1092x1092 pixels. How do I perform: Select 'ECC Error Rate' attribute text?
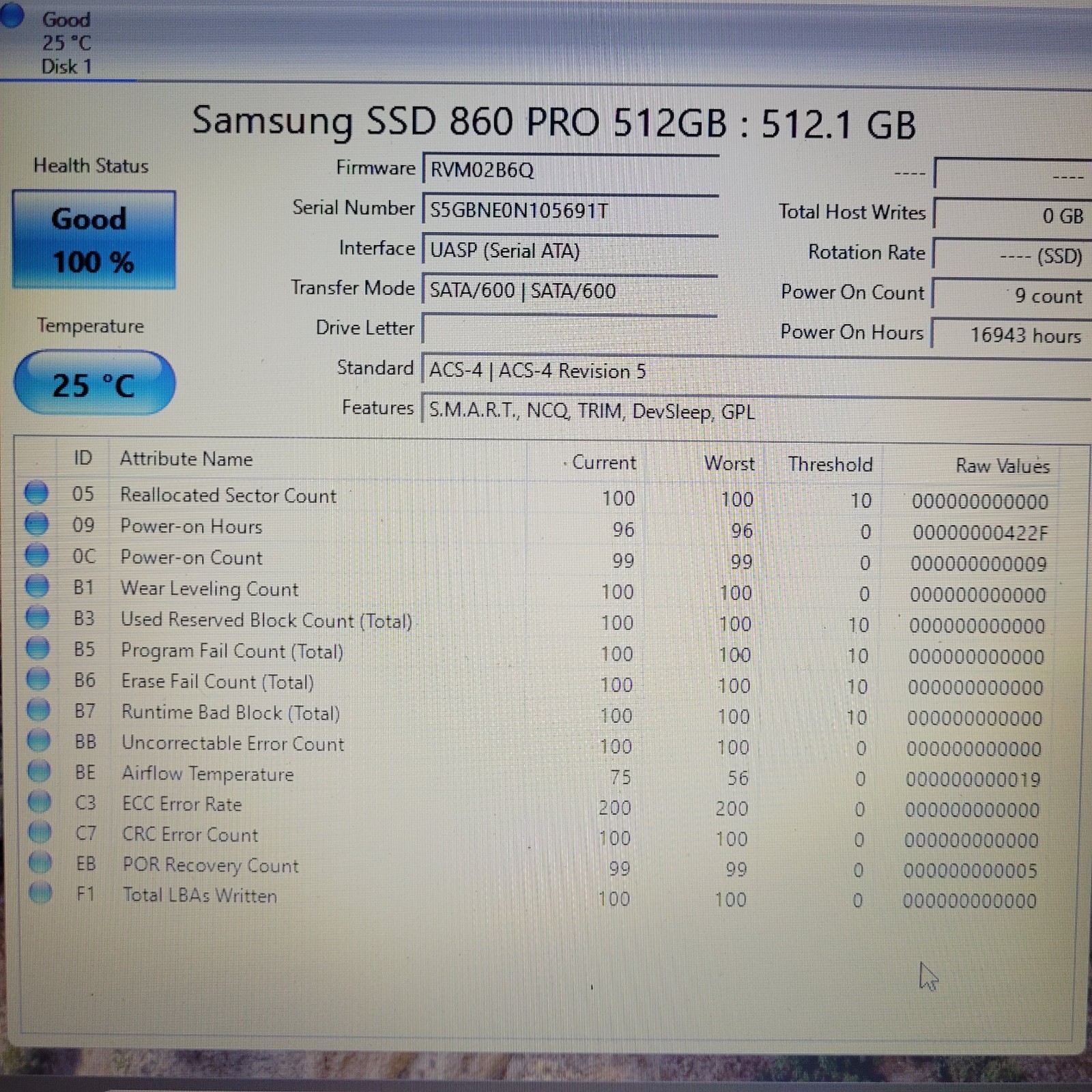[182, 804]
